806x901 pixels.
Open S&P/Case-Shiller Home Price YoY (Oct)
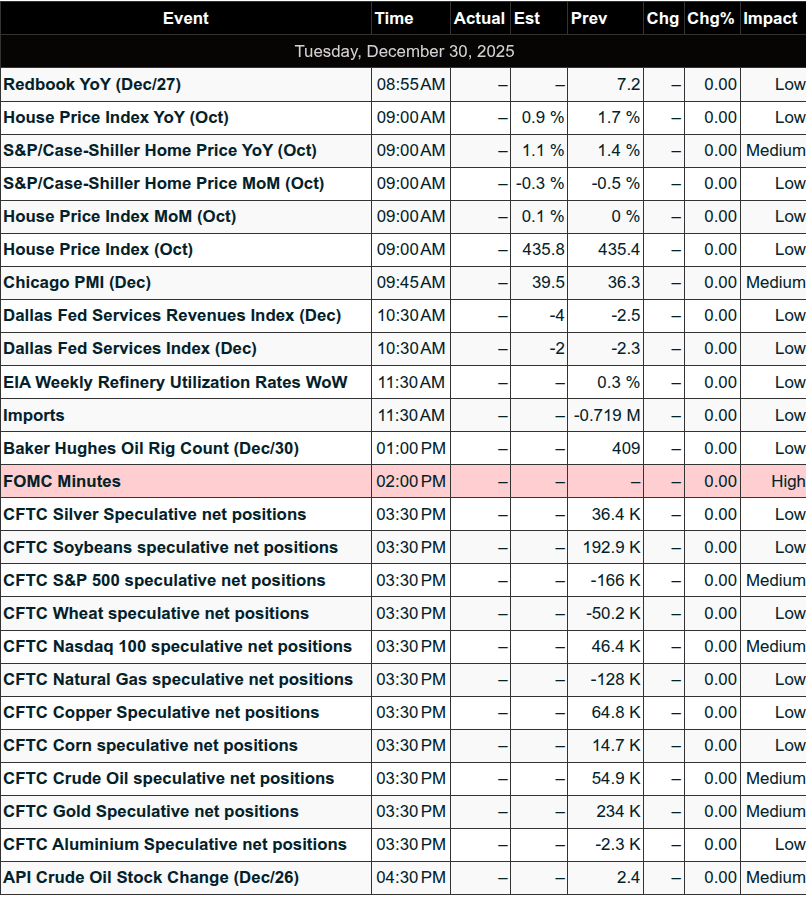click(x=160, y=150)
